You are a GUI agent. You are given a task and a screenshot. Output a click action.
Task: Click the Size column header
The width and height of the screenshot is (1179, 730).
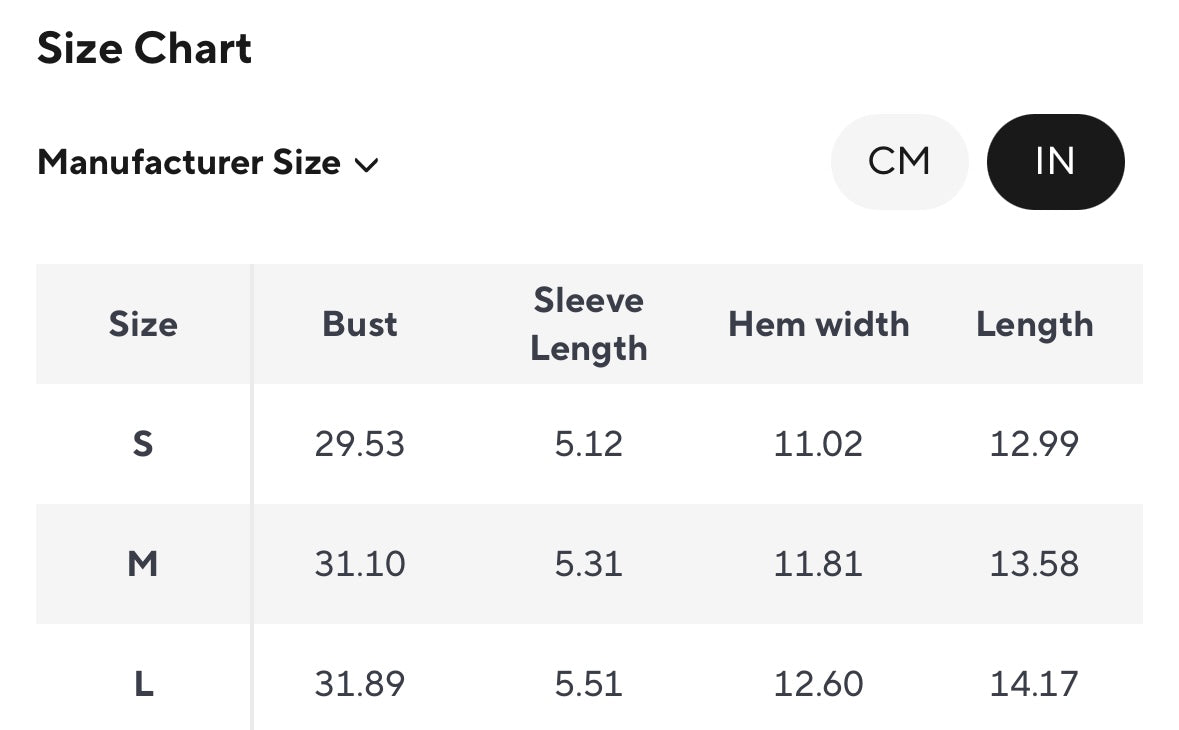[x=143, y=324]
